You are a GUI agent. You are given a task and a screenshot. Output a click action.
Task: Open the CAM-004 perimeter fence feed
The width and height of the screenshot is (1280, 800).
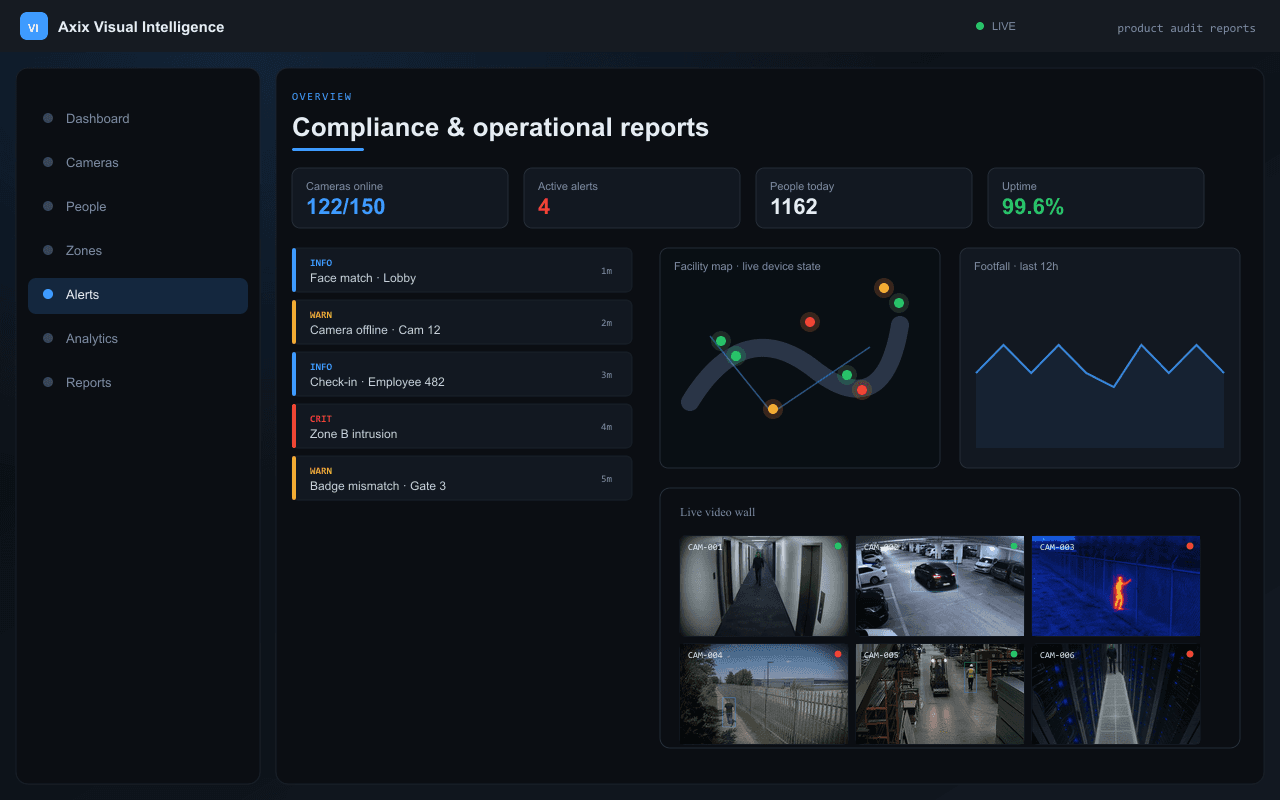(x=764, y=694)
